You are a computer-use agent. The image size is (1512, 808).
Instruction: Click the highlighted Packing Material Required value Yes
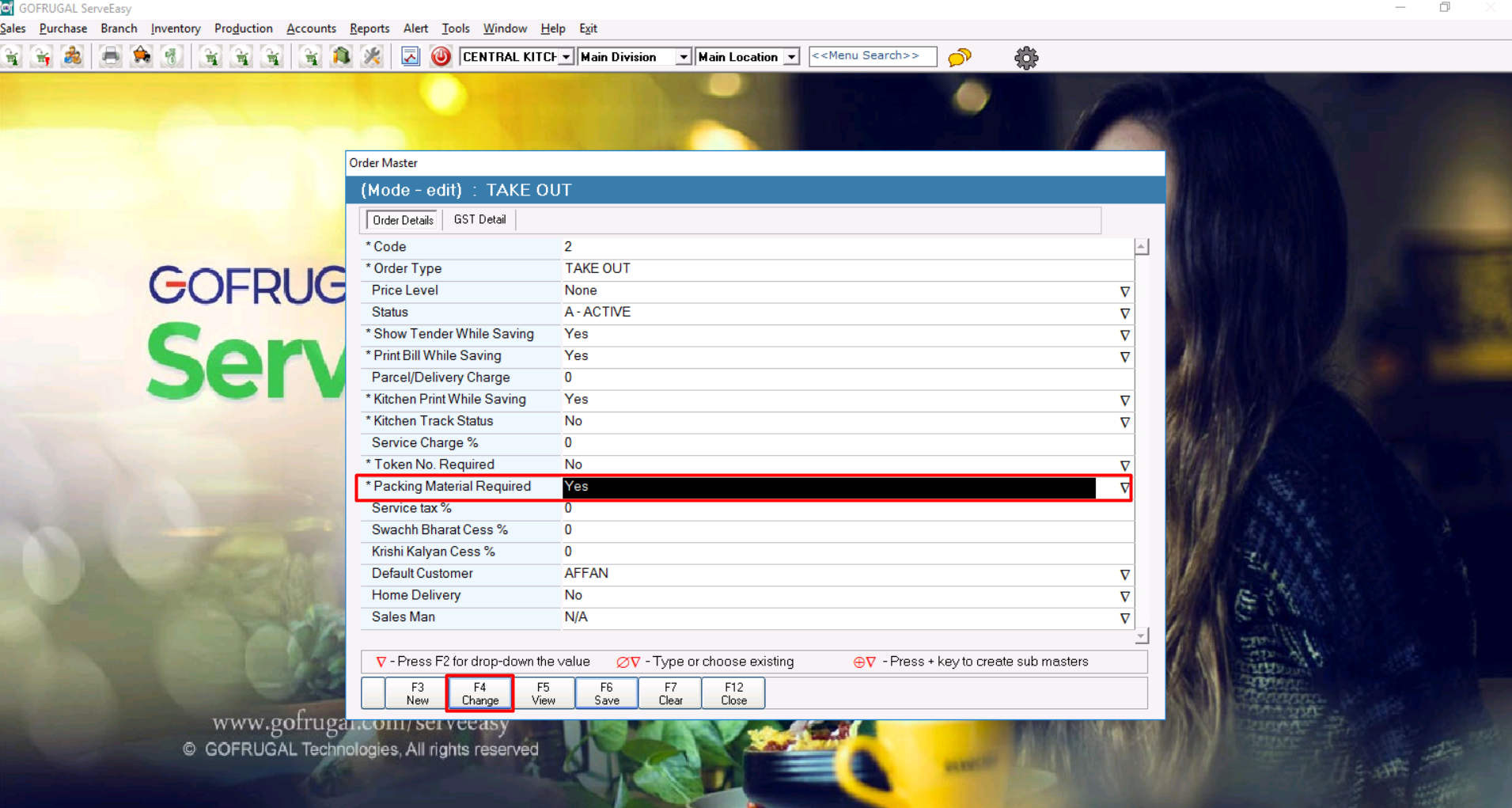click(x=829, y=487)
